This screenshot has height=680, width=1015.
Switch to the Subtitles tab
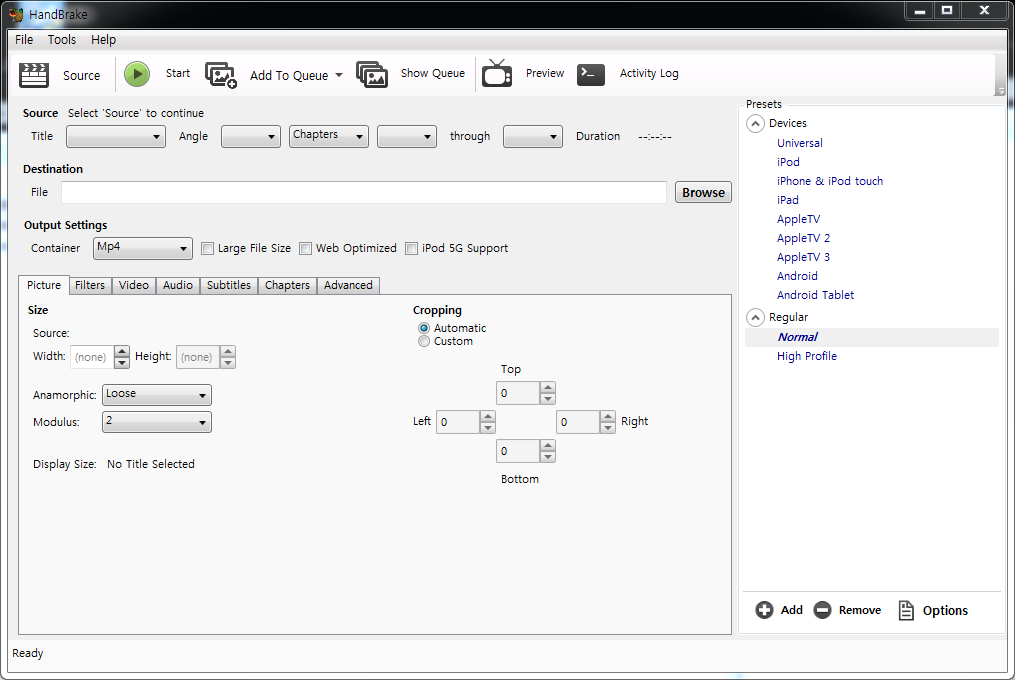click(x=229, y=286)
